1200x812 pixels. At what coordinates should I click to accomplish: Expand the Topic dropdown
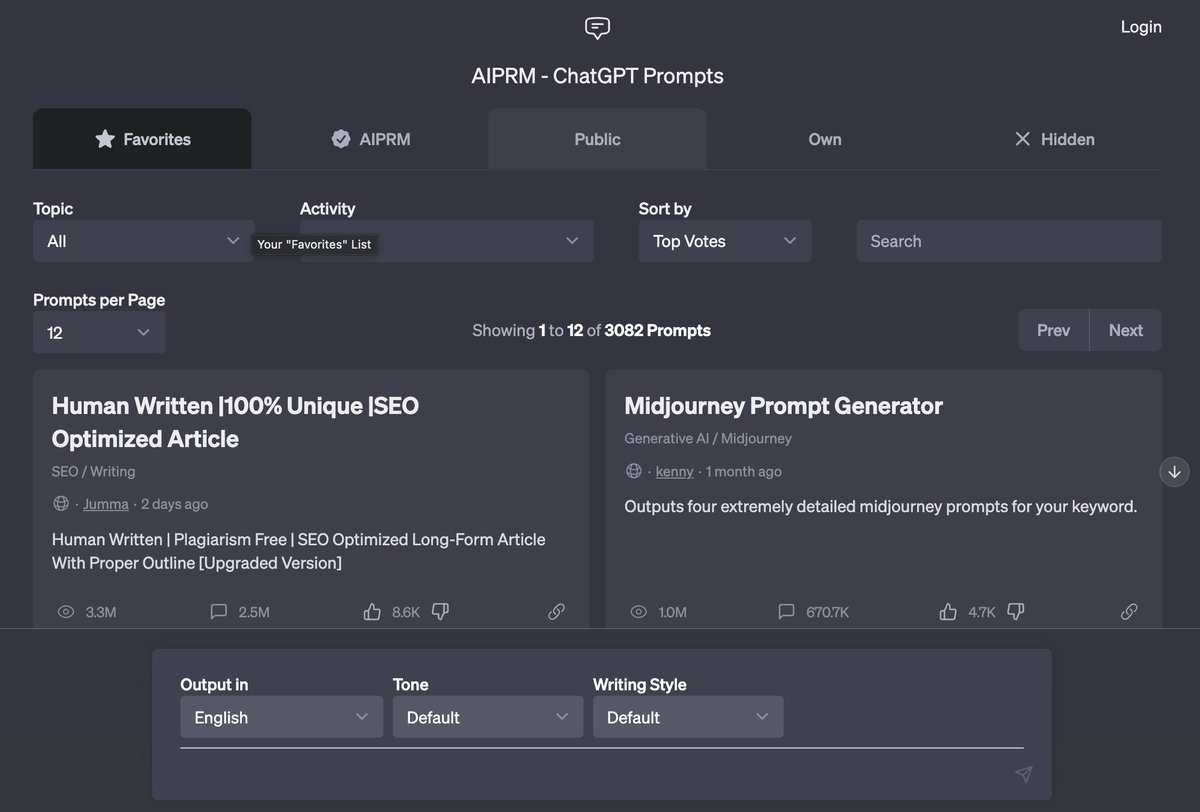tap(143, 241)
